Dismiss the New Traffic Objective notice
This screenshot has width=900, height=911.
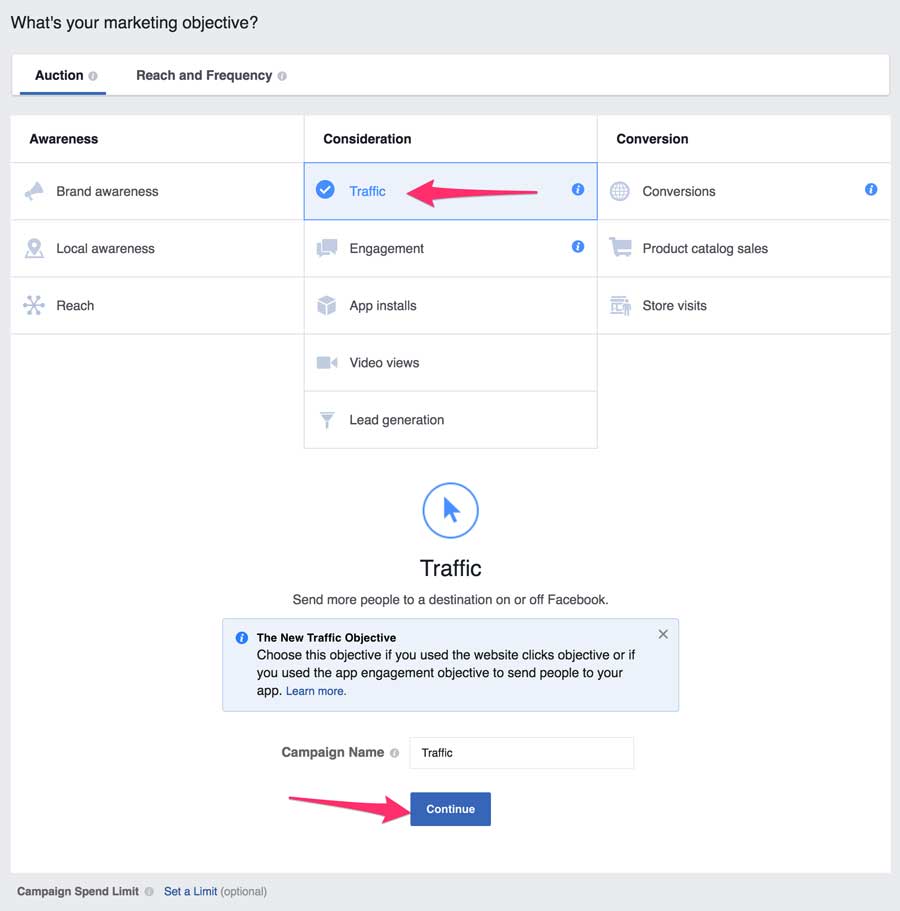point(663,634)
